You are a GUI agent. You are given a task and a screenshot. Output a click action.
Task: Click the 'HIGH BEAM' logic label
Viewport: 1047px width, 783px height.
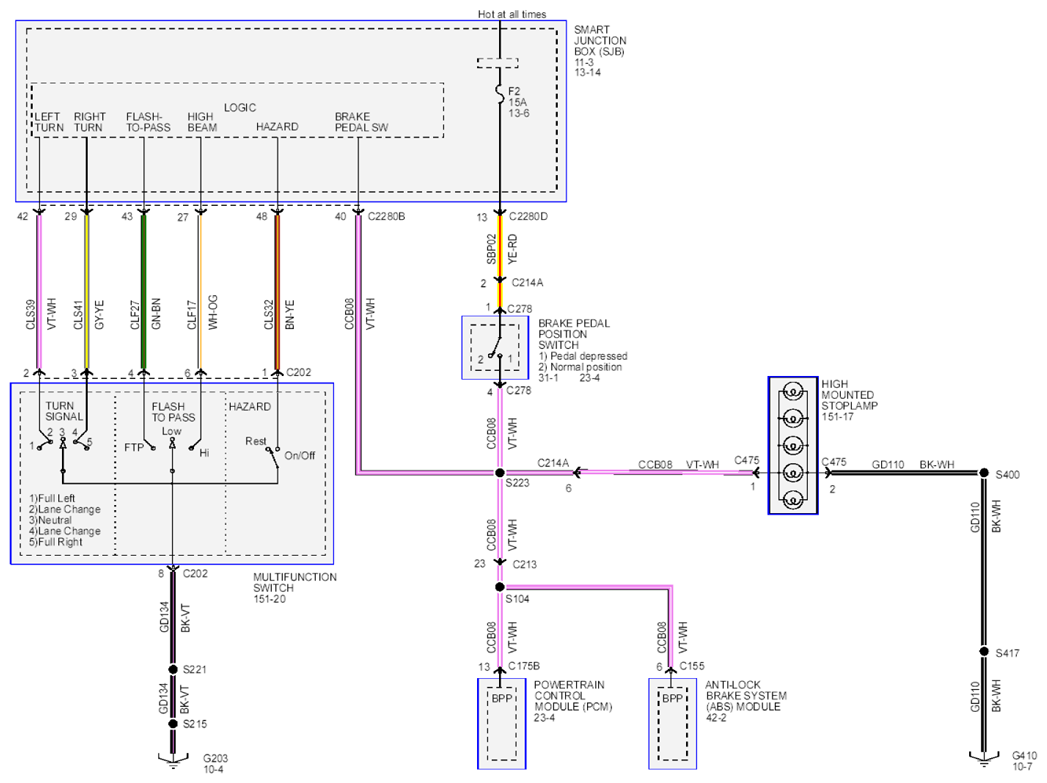click(x=202, y=121)
